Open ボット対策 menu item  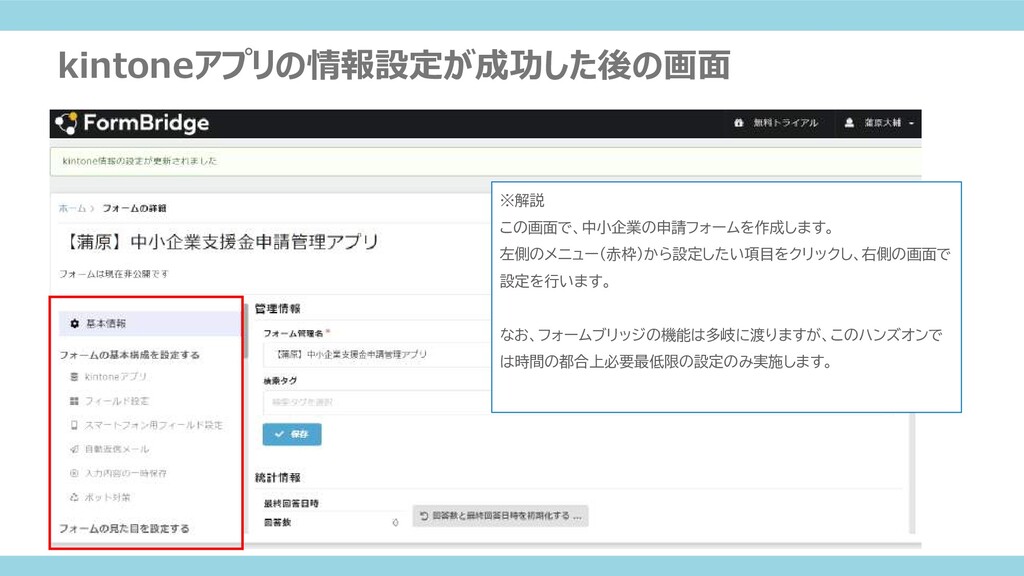108,498
